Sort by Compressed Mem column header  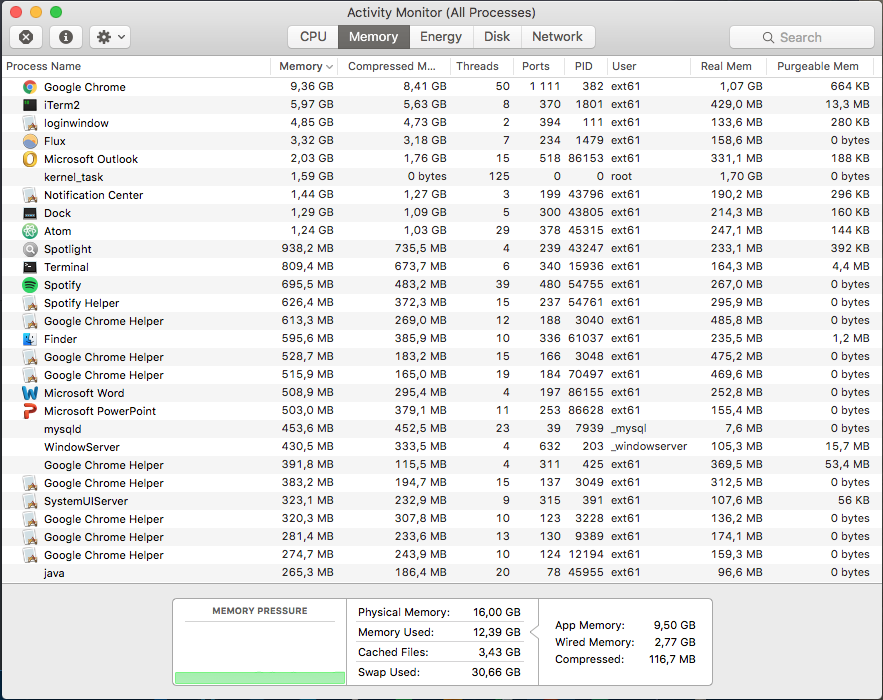(x=392, y=66)
